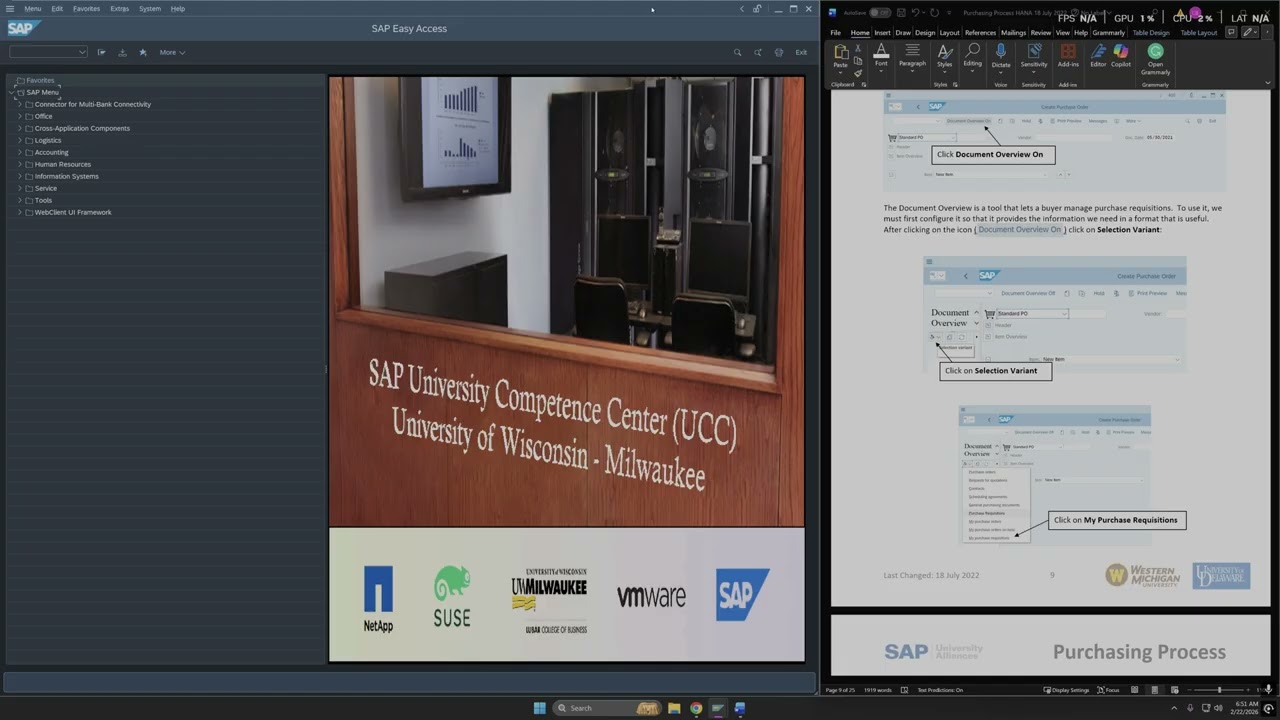Switch to Read Mode view in Word

pos(1134,690)
